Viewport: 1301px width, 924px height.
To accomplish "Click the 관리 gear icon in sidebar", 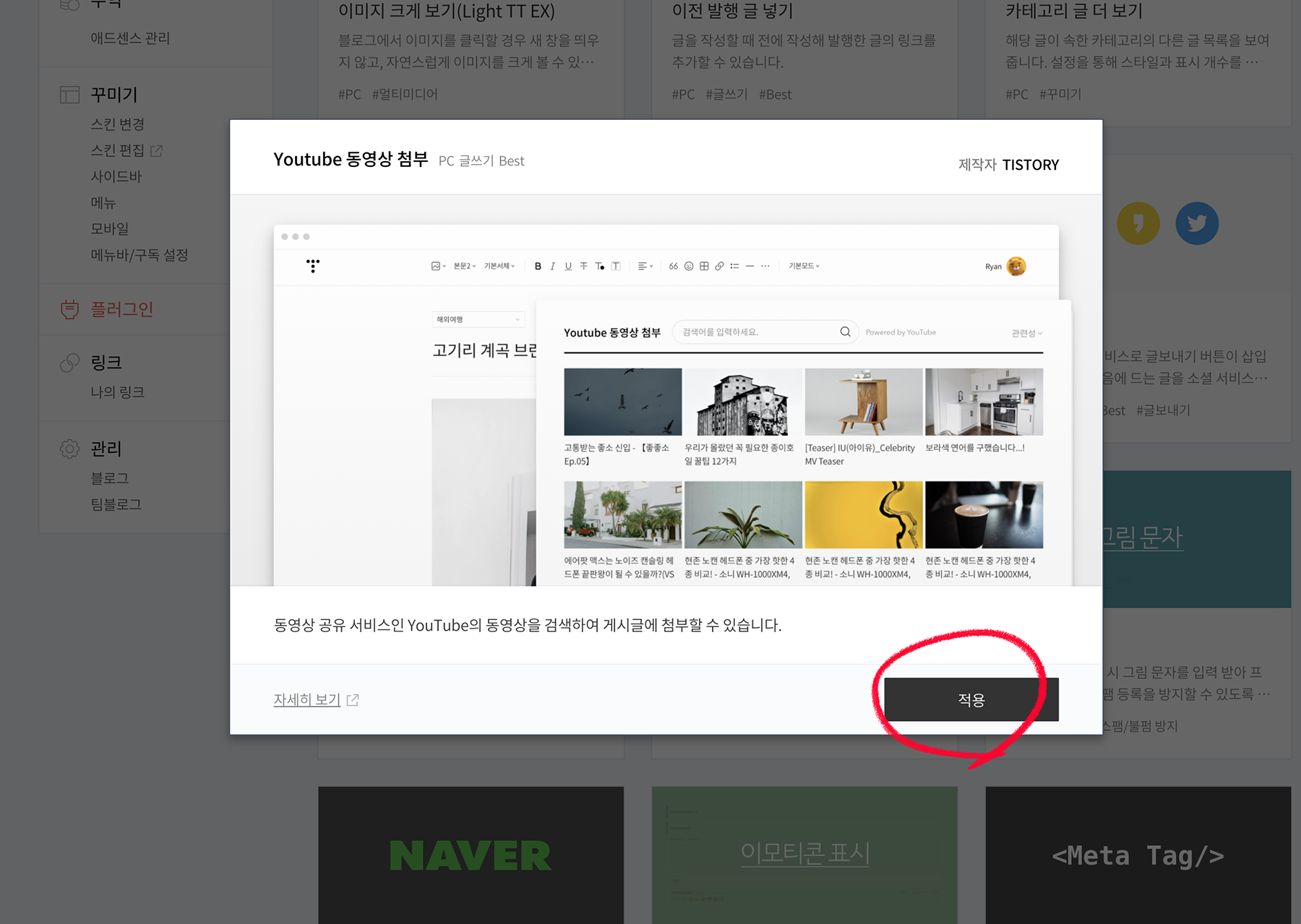I will point(69,449).
